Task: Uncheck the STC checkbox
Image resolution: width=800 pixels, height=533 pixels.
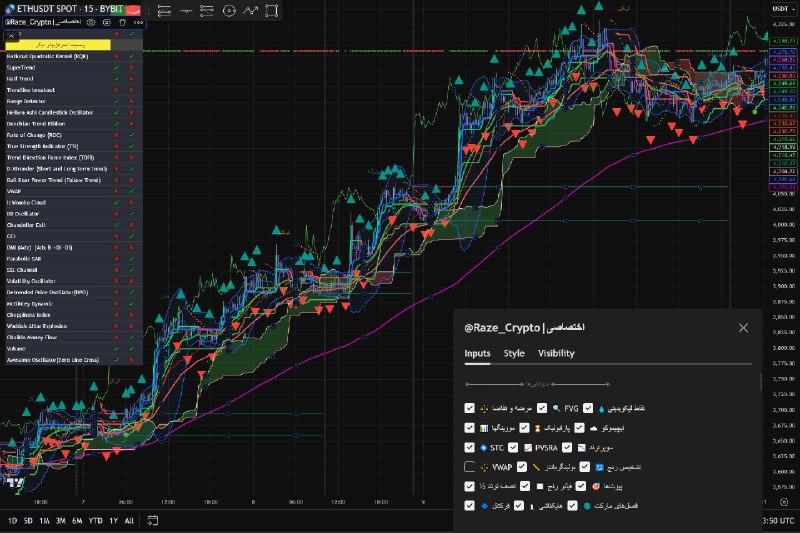Action: [x=470, y=447]
